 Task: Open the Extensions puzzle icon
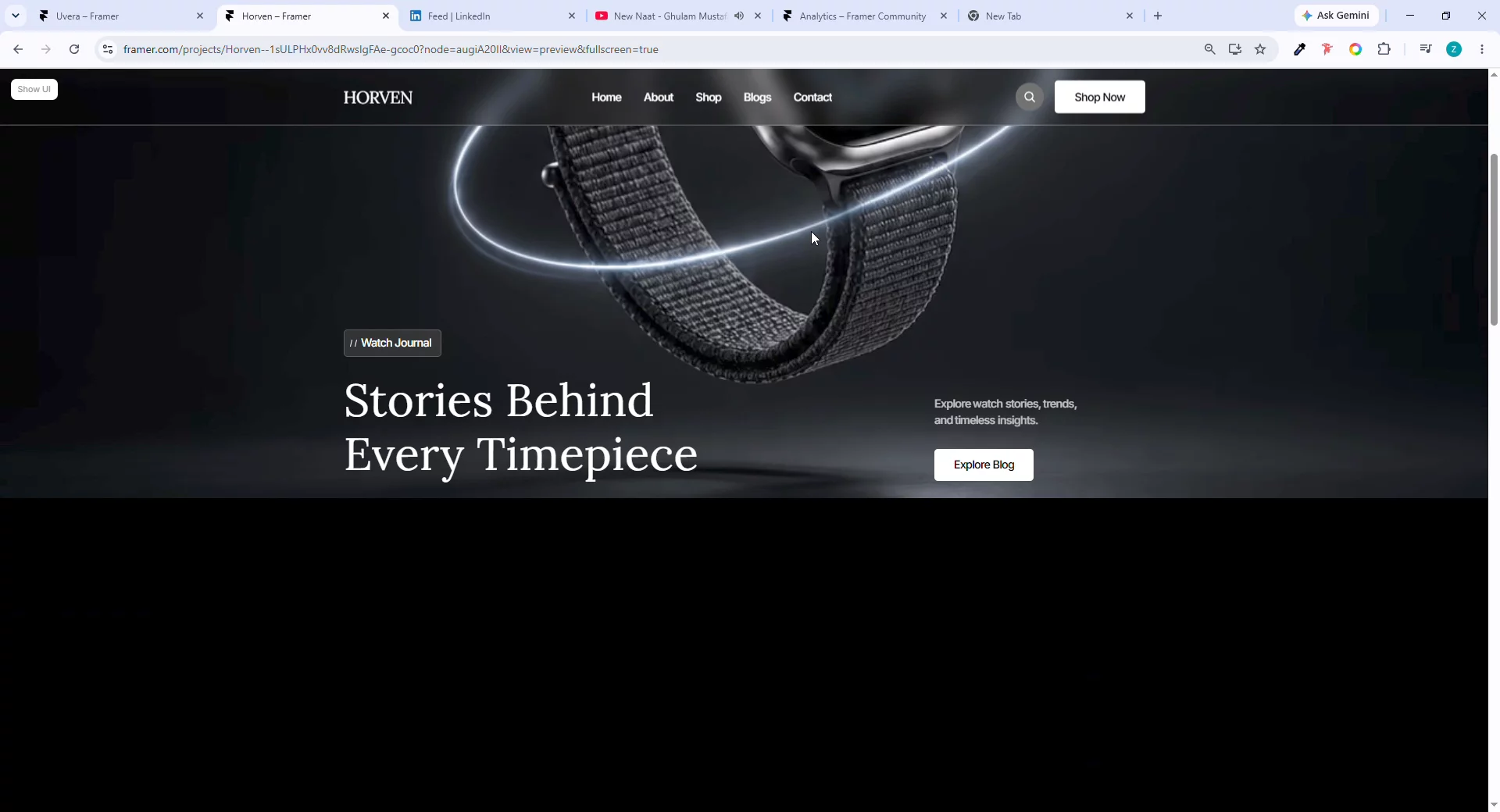pos(1384,49)
